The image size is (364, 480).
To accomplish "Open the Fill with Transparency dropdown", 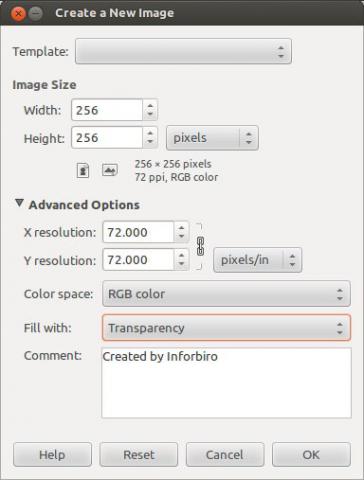I will click(226, 328).
